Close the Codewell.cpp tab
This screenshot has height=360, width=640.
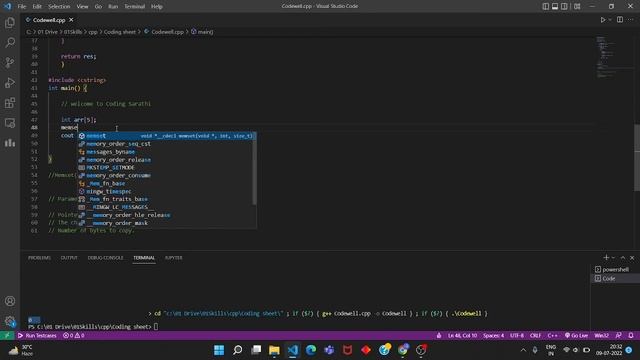point(71,20)
